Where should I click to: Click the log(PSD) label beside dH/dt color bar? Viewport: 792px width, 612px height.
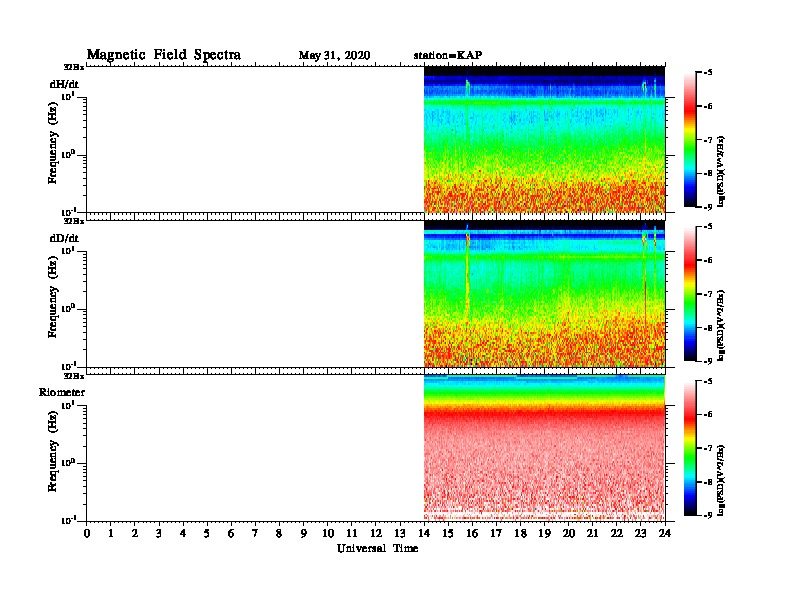tap(721, 171)
